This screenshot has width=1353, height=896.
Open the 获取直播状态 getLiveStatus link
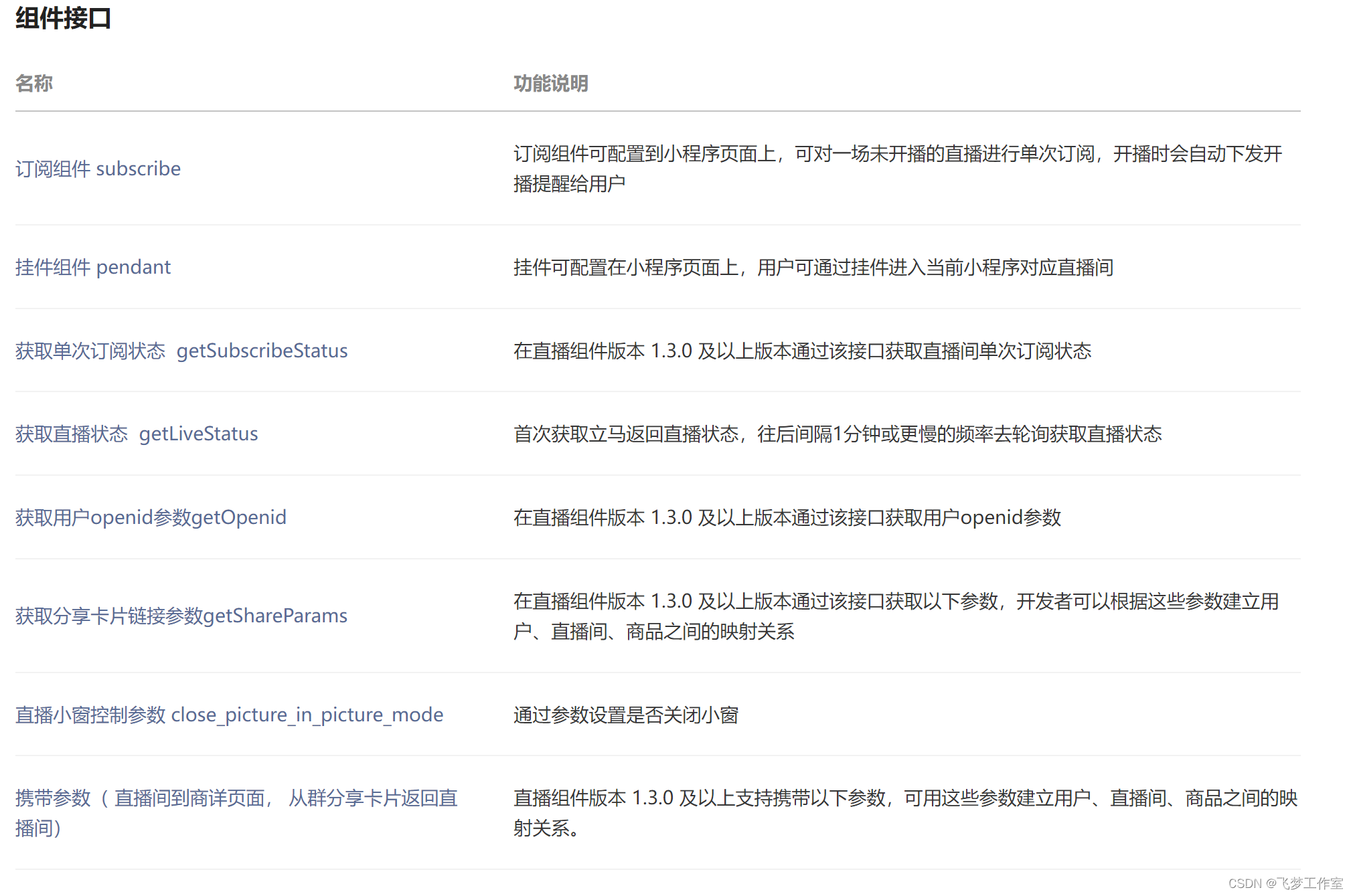click(137, 434)
